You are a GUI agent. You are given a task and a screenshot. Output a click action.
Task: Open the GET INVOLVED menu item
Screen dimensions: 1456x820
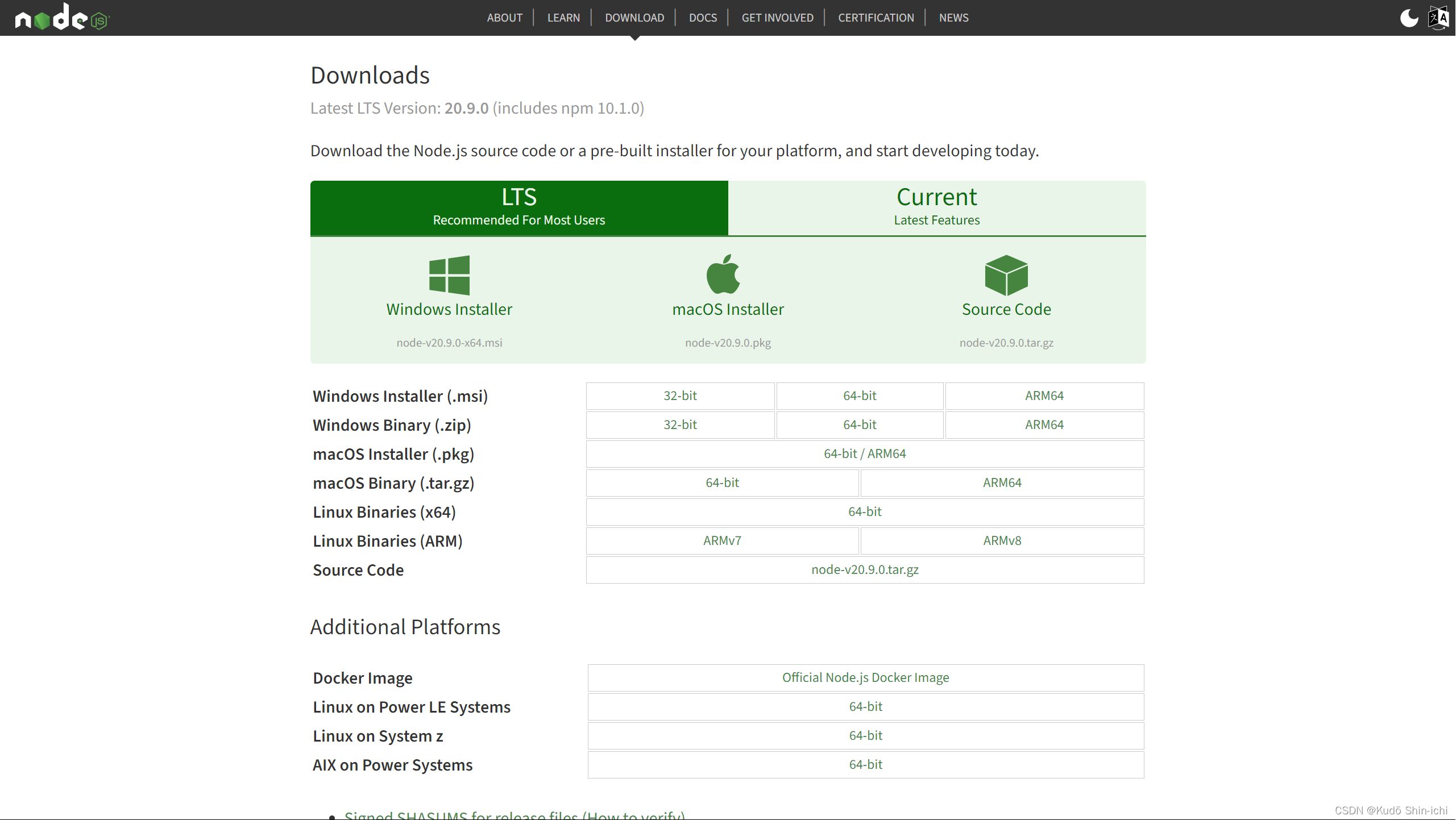point(777,18)
